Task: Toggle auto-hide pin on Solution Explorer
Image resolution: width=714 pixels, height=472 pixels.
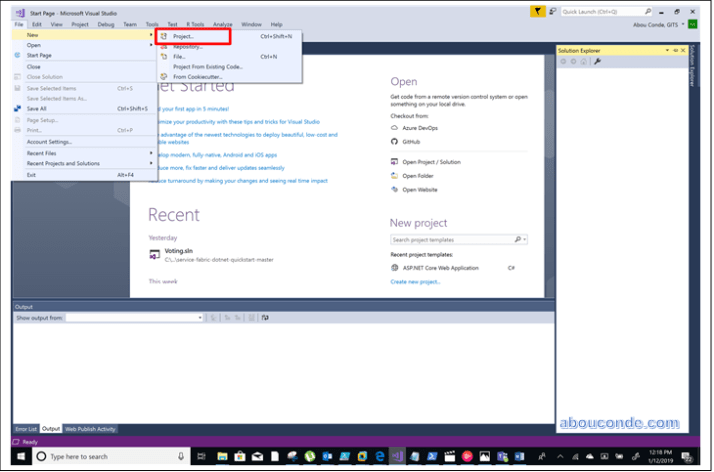Action: pos(675,49)
